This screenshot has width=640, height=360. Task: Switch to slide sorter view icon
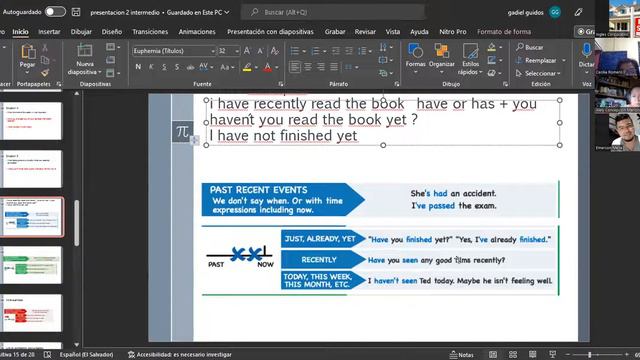tap(513, 355)
